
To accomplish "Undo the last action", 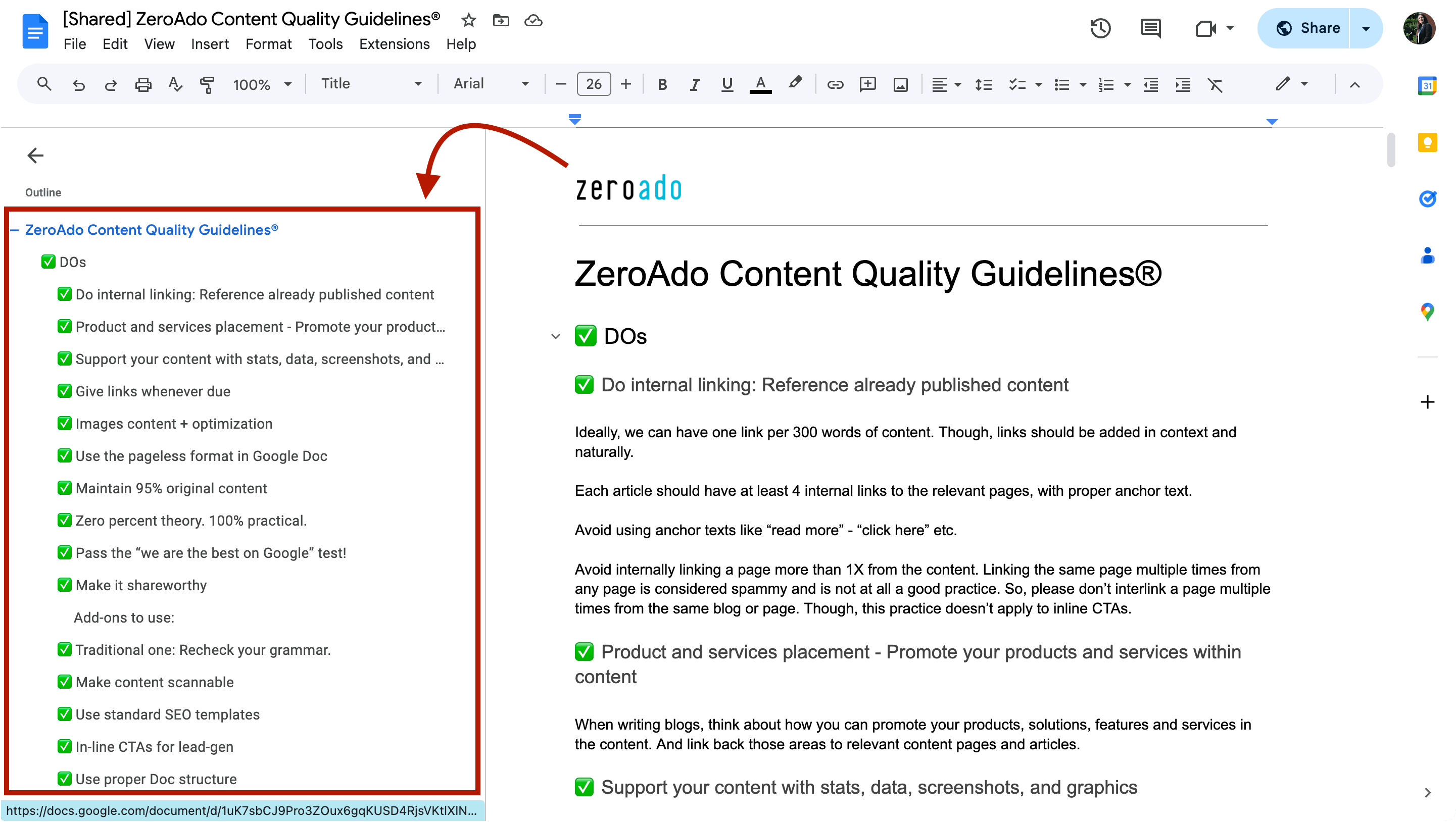I will (79, 85).
